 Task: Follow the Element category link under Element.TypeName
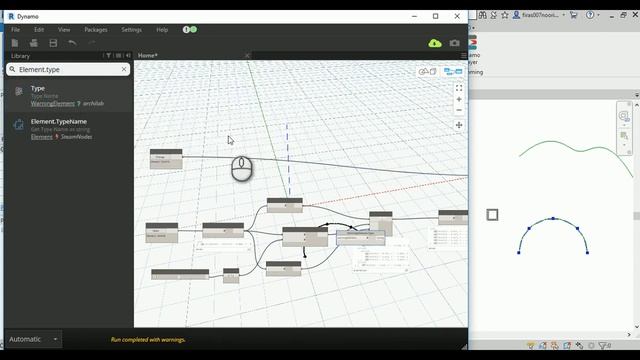[x=42, y=137]
